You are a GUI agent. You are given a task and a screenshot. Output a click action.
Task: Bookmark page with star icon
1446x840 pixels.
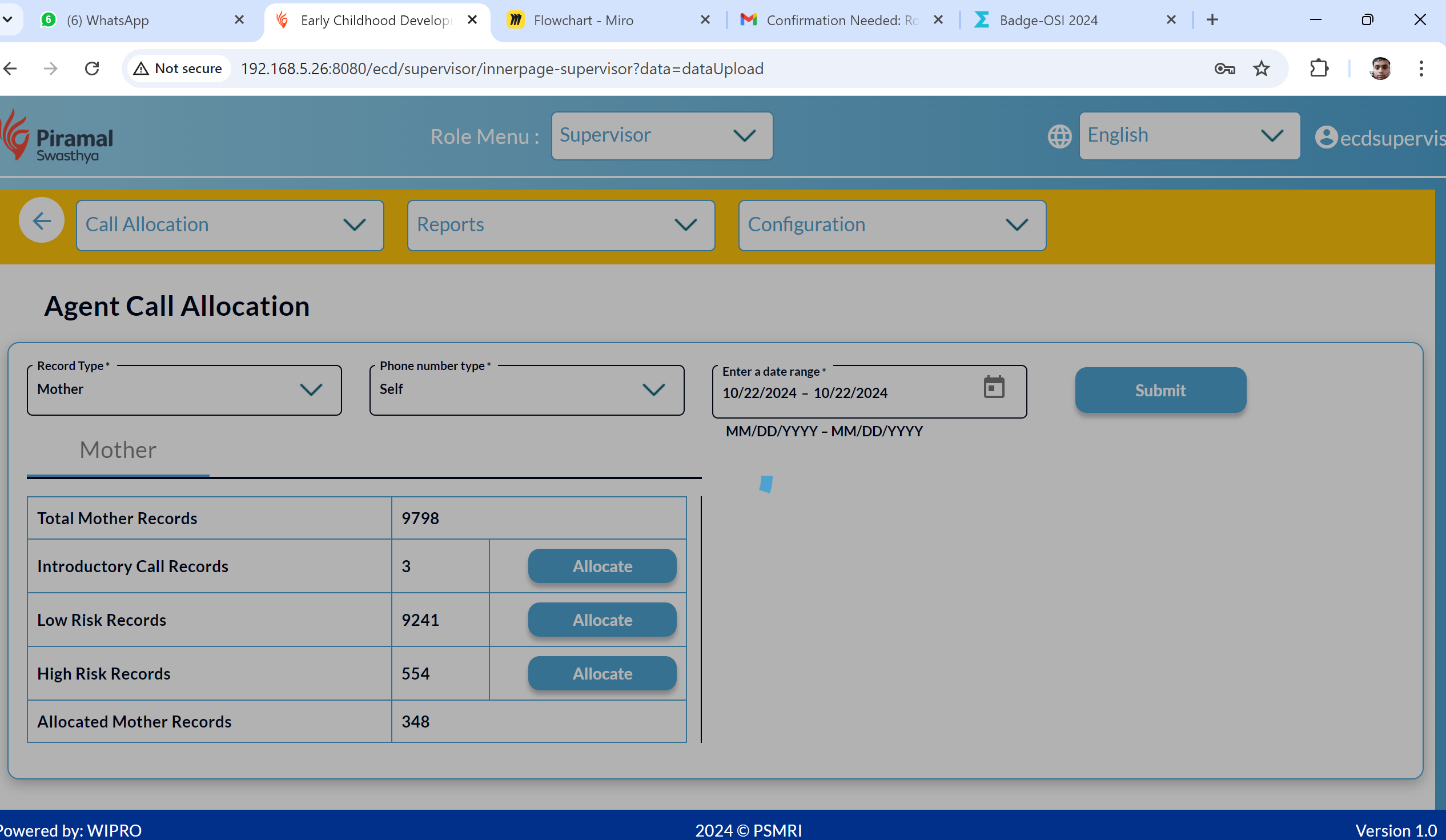[x=1261, y=69]
